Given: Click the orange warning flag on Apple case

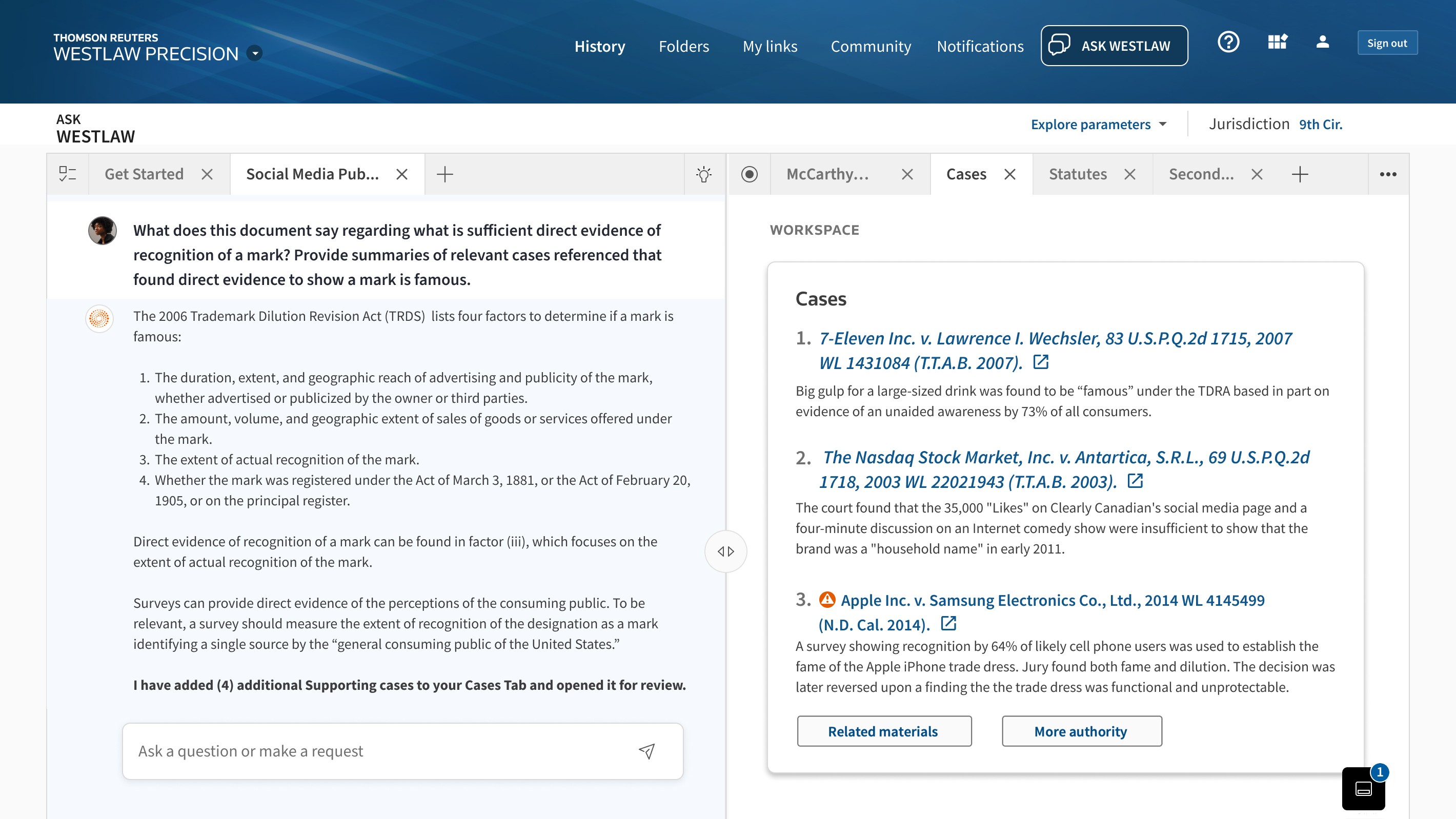Looking at the screenshot, I should (x=827, y=599).
